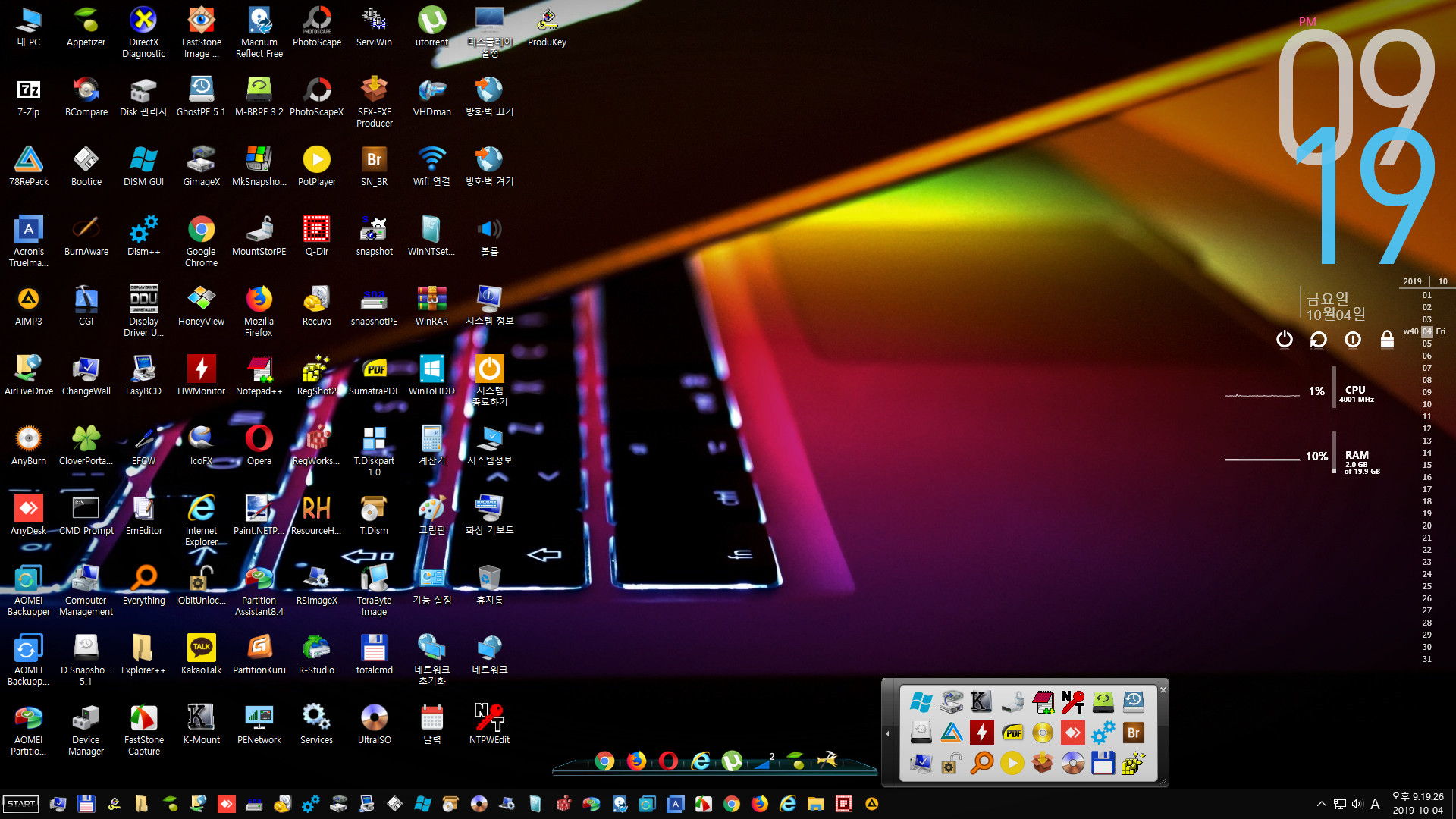The width and height of the screenshot is (1456, 819).
Task: Open Chrome from the taskbar
Action: [732, 804]
